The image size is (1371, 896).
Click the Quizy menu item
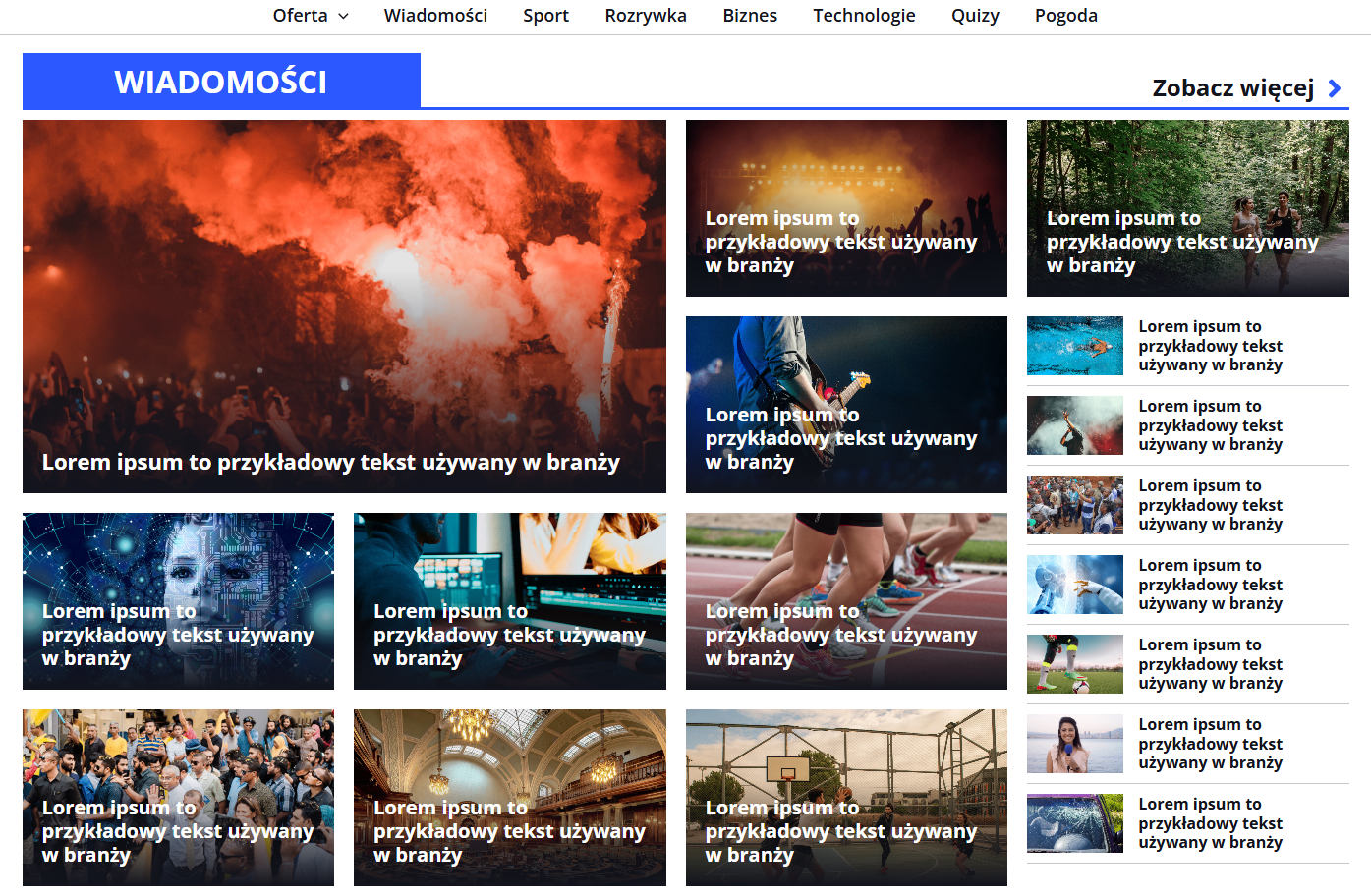(975, 16)
